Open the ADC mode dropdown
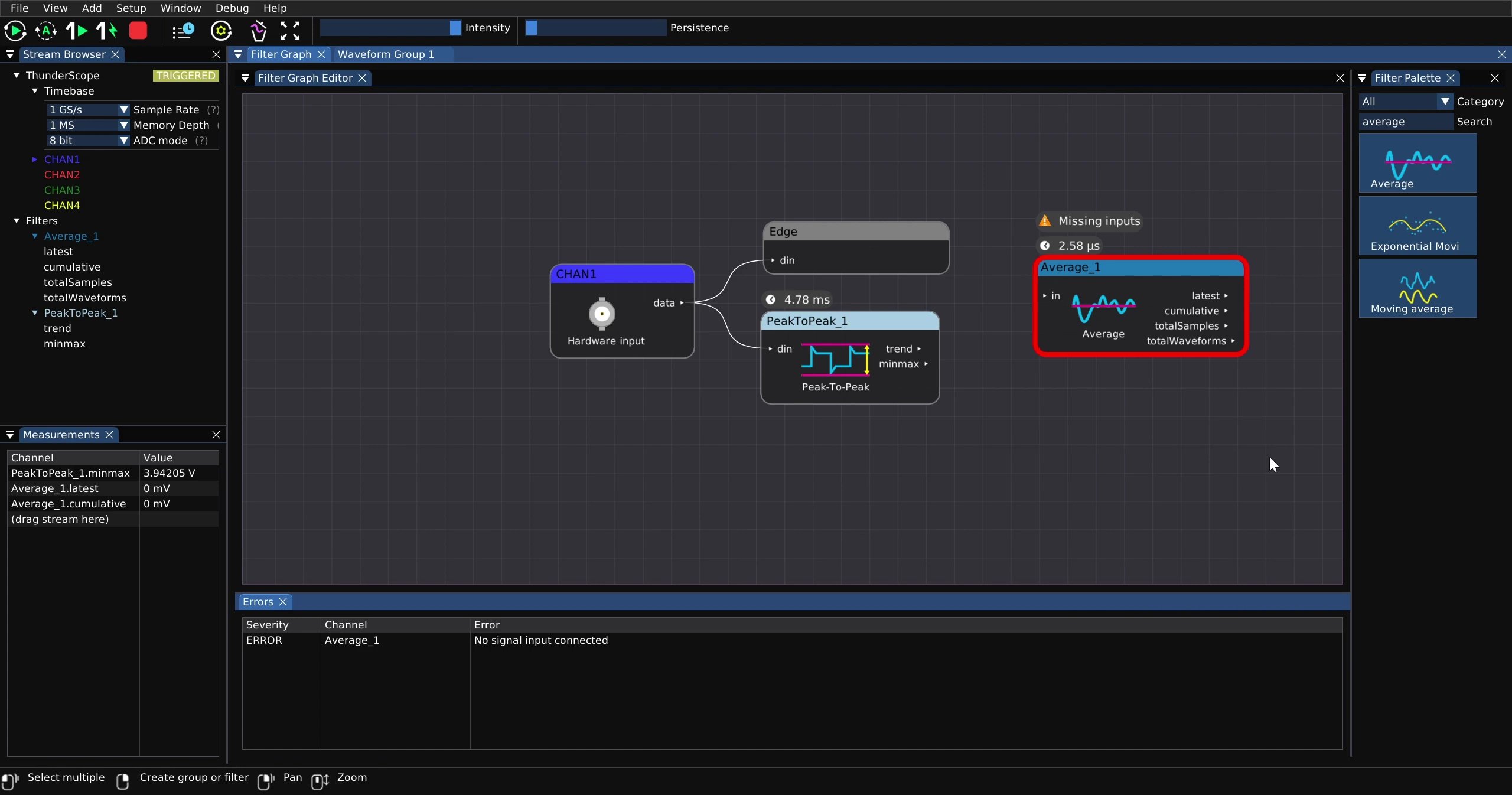The image size is (1512, 795). 88,141
